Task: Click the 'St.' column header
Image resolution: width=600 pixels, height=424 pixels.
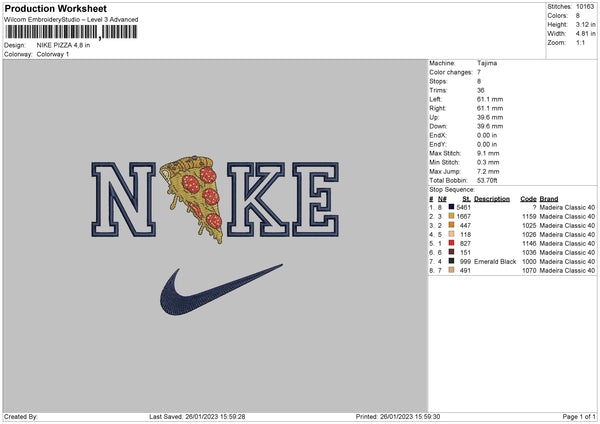Action: click(466, 199)
